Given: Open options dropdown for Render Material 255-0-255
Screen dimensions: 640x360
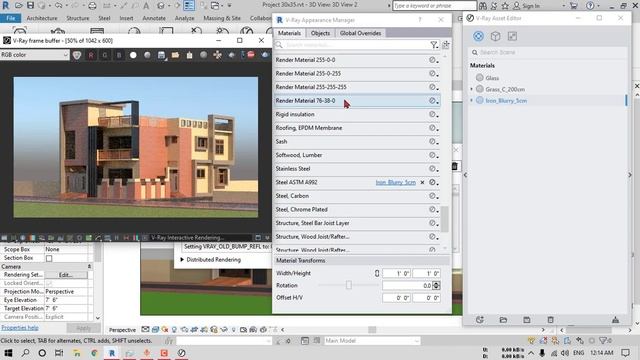Looking at the screenshot, I should tap(433, 73).
